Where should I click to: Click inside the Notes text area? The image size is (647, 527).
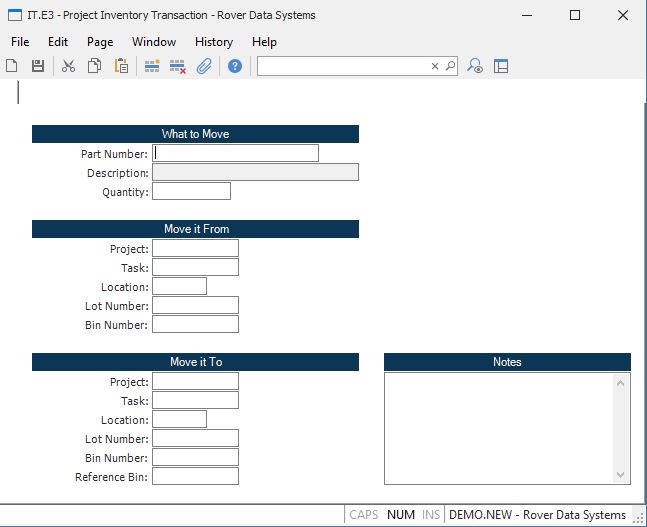click(498, 428)
